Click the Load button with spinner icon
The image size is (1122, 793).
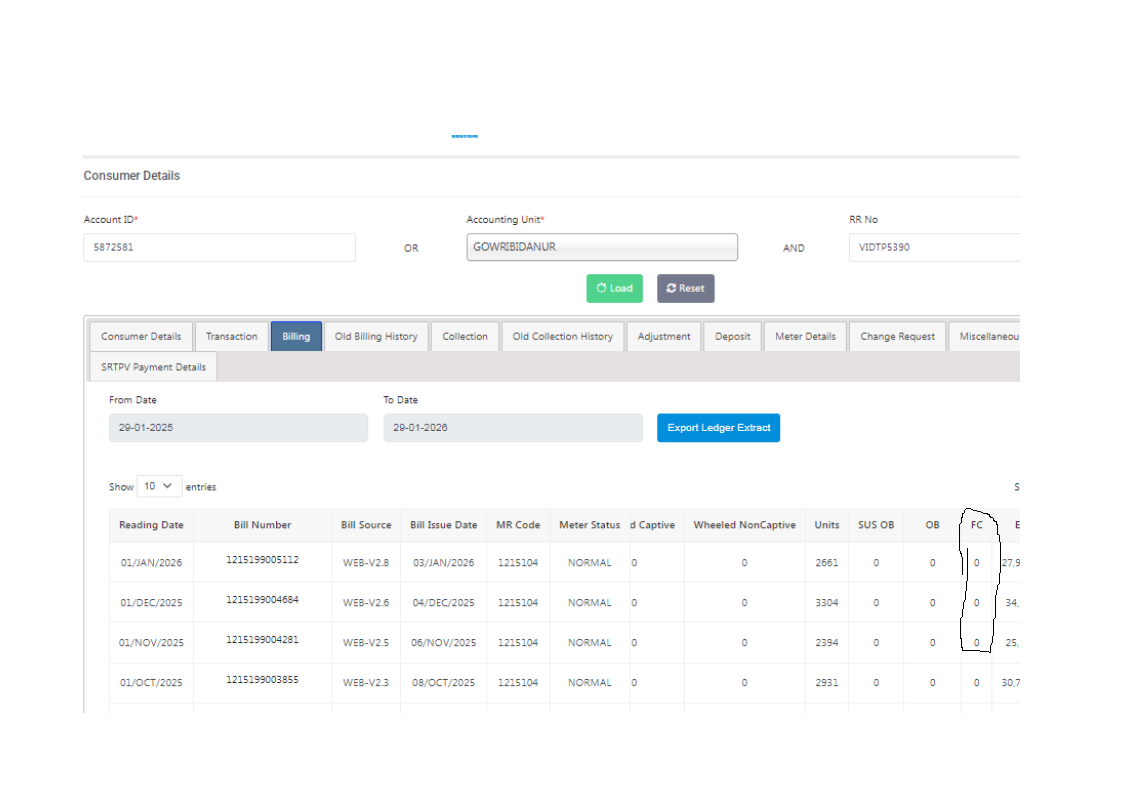[x=614, y=288]
